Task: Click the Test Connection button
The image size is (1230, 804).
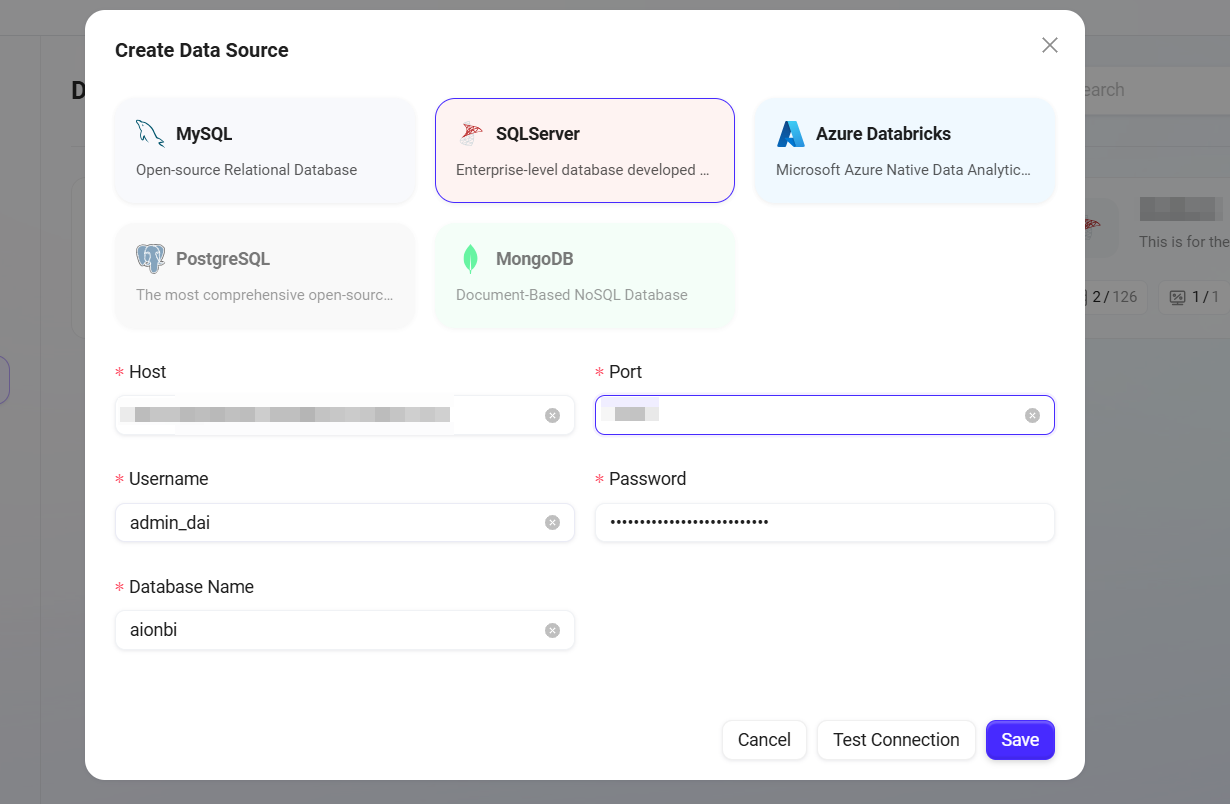Action: [896, 740]
